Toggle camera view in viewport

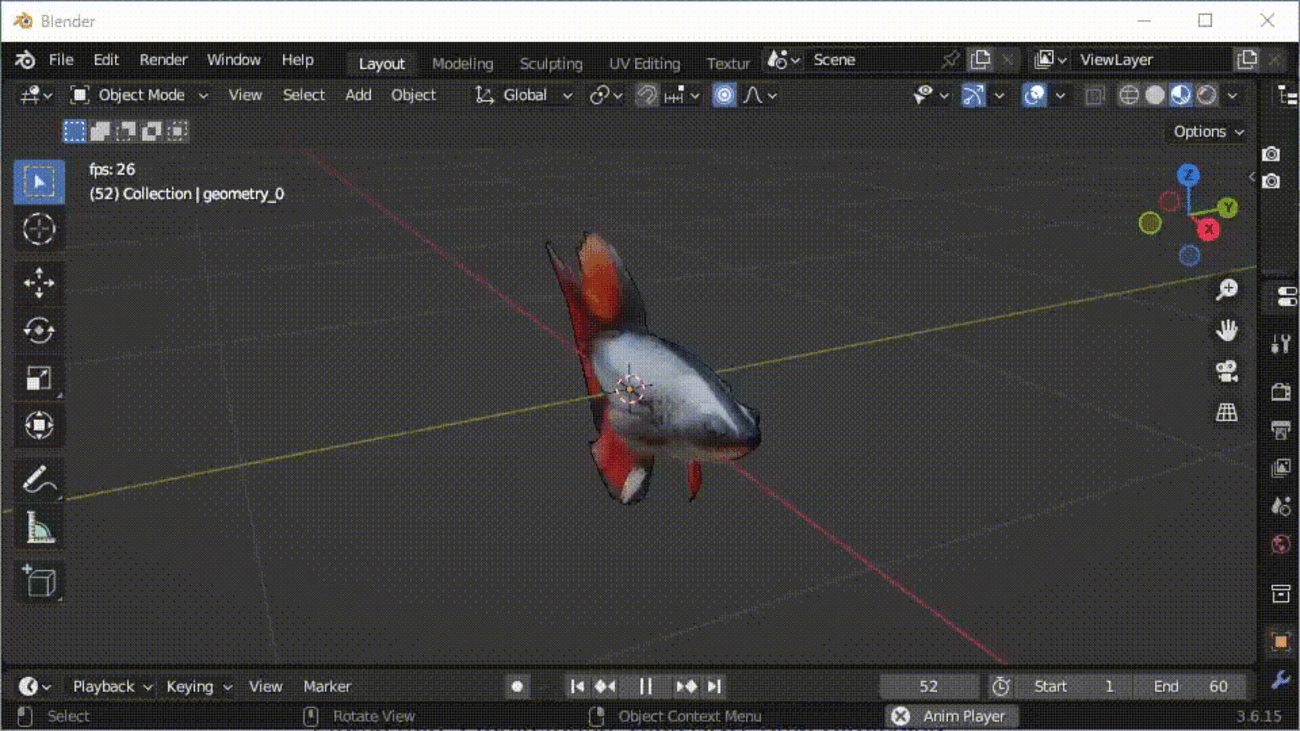pos(1227,371)
